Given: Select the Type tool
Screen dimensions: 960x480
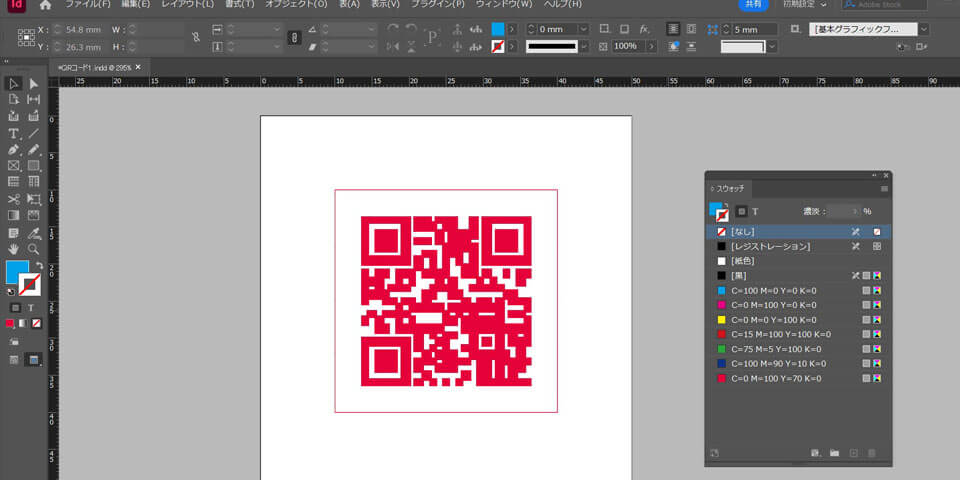Looking at the screenshot, I should (x=14, y=132).
